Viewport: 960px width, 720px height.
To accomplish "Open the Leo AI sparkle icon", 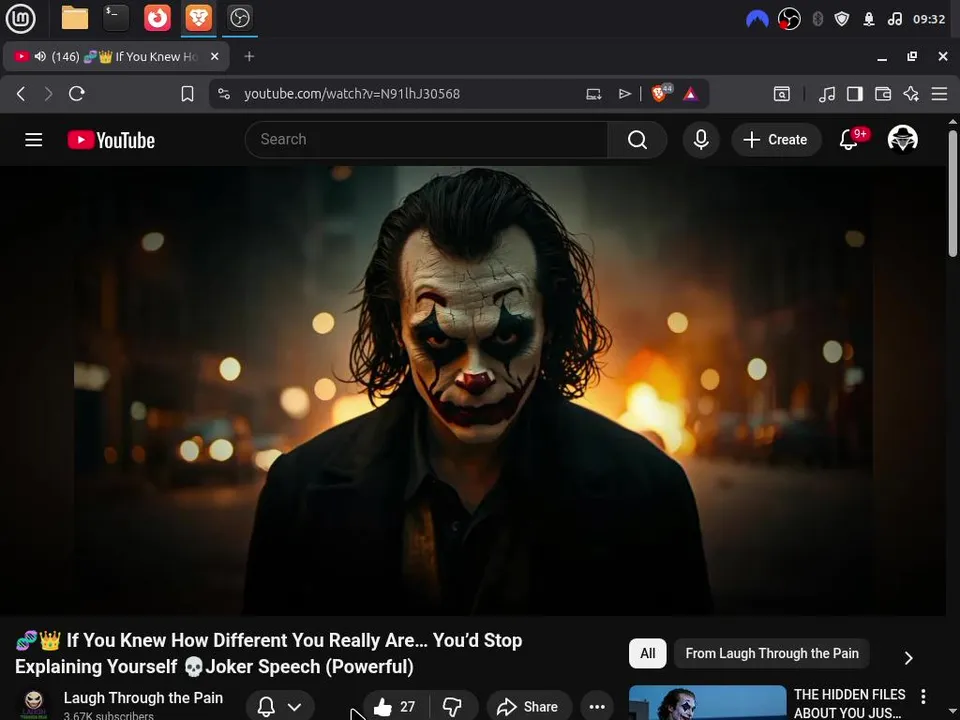I will (911, 94).
